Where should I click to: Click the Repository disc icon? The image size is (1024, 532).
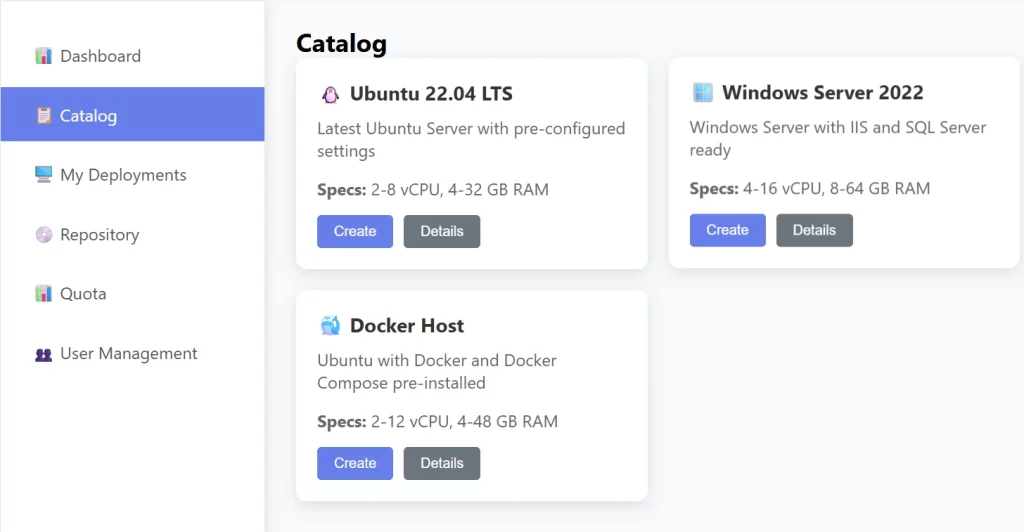[43, 234]
